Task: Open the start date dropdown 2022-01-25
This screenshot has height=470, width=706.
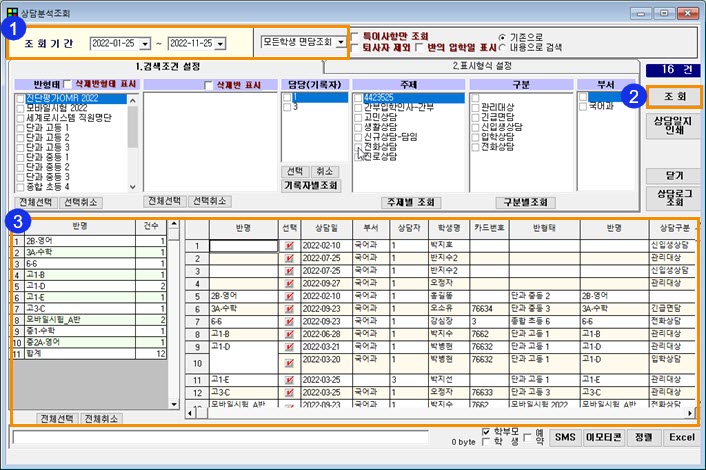Action: click(x=145, y=44)
